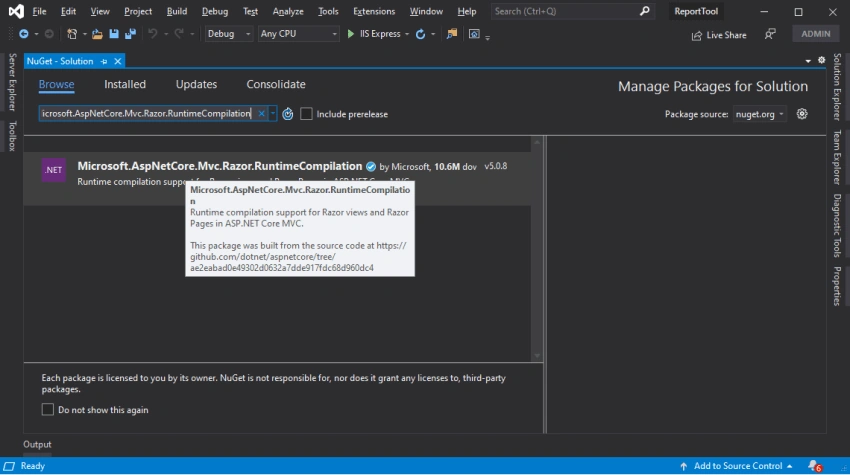The width and height of the screenshot is (850, 475).
Task: Expand the IIS Express run target dropdown arrow
Action: coord(407,34)
